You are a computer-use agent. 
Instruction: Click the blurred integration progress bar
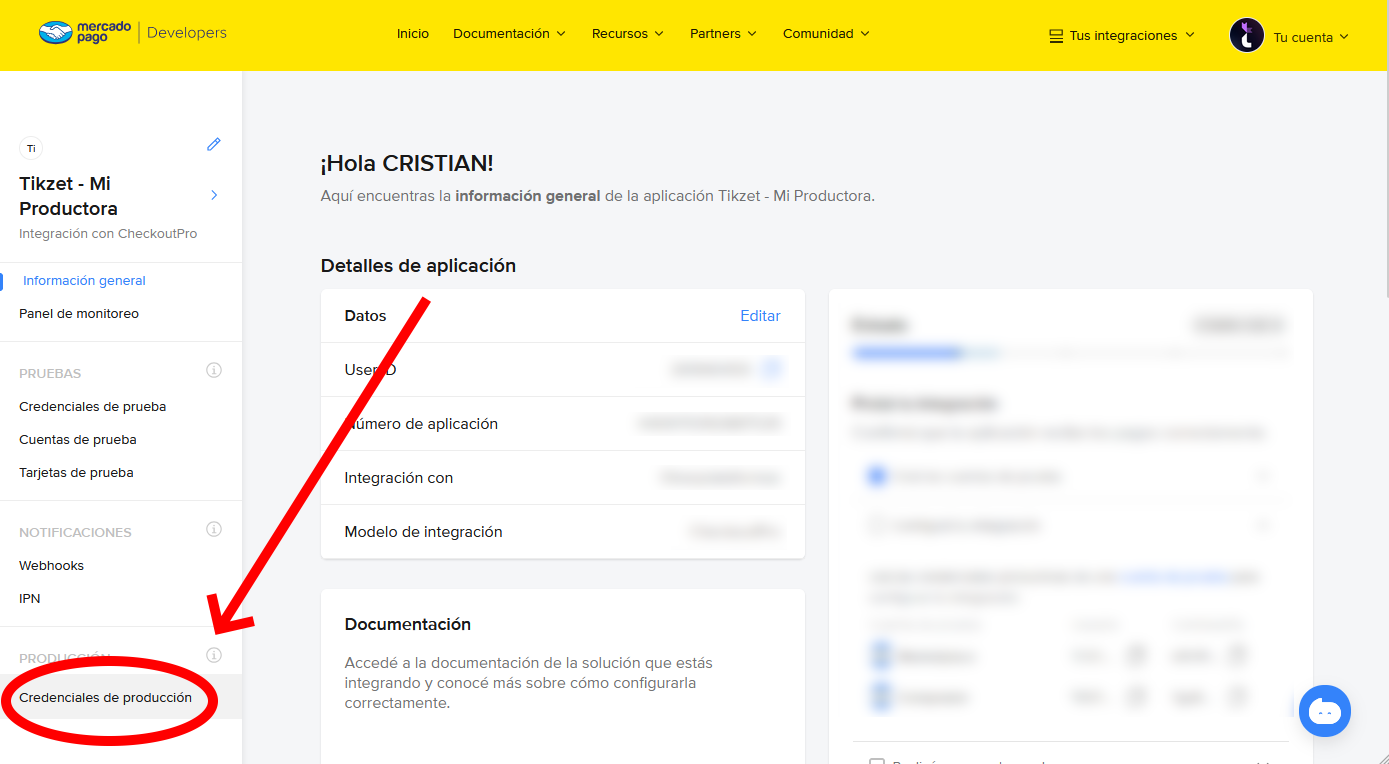point(1070,353)
